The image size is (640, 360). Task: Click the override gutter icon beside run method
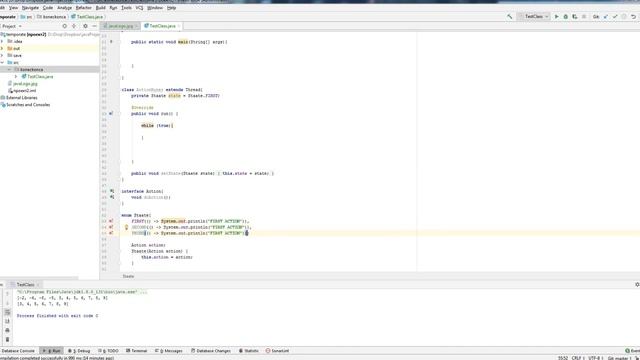(x=111, y=113)
